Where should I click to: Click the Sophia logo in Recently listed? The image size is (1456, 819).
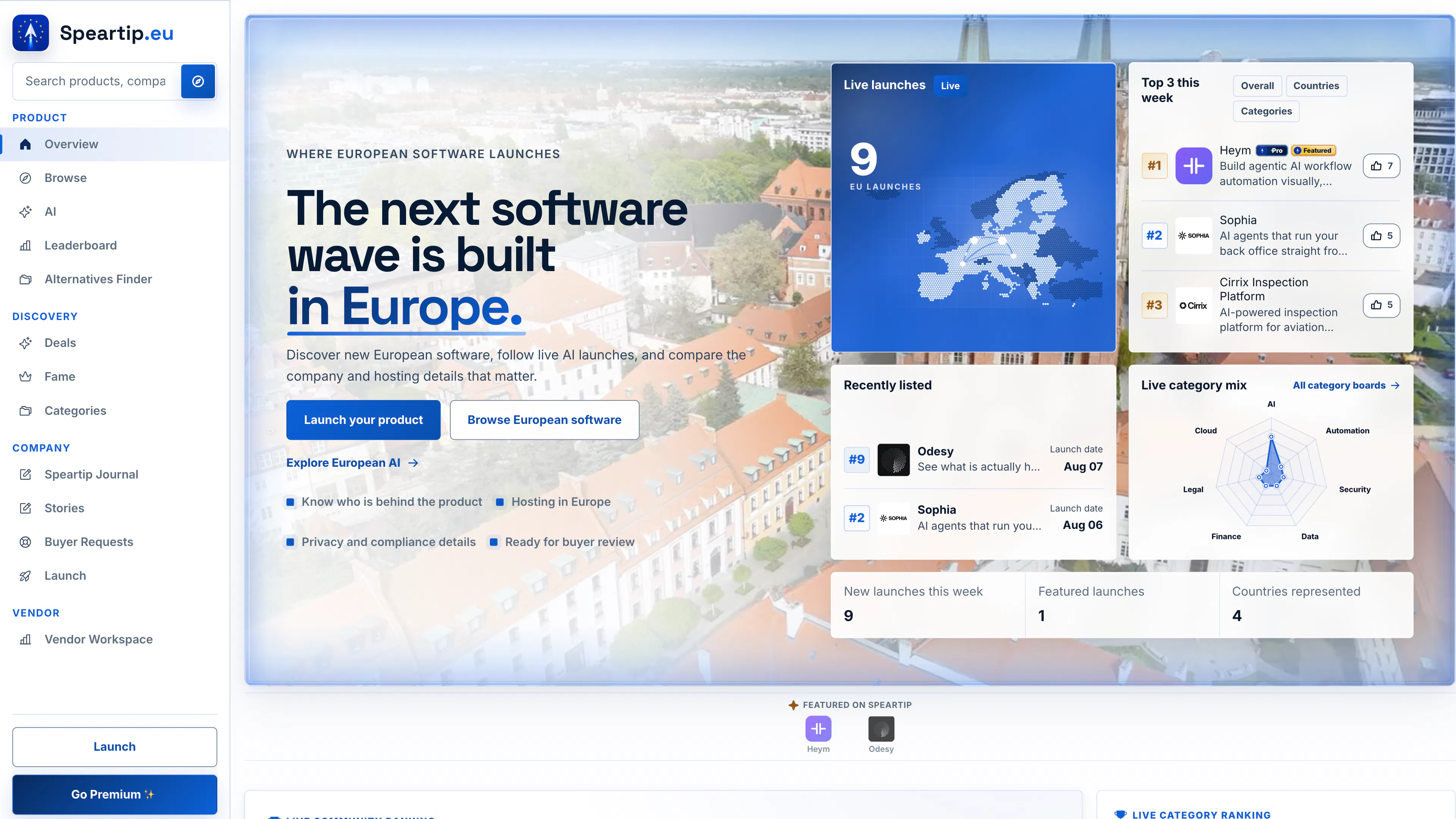[894, 518]
